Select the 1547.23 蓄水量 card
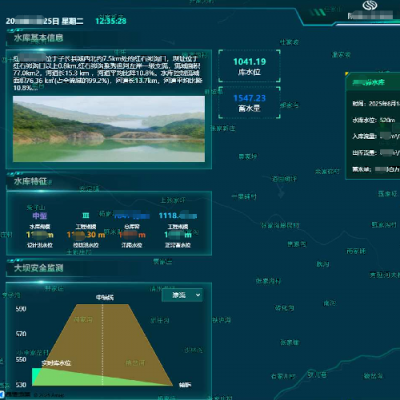Screen dimensions: 400x400 (x=249, y=103)
